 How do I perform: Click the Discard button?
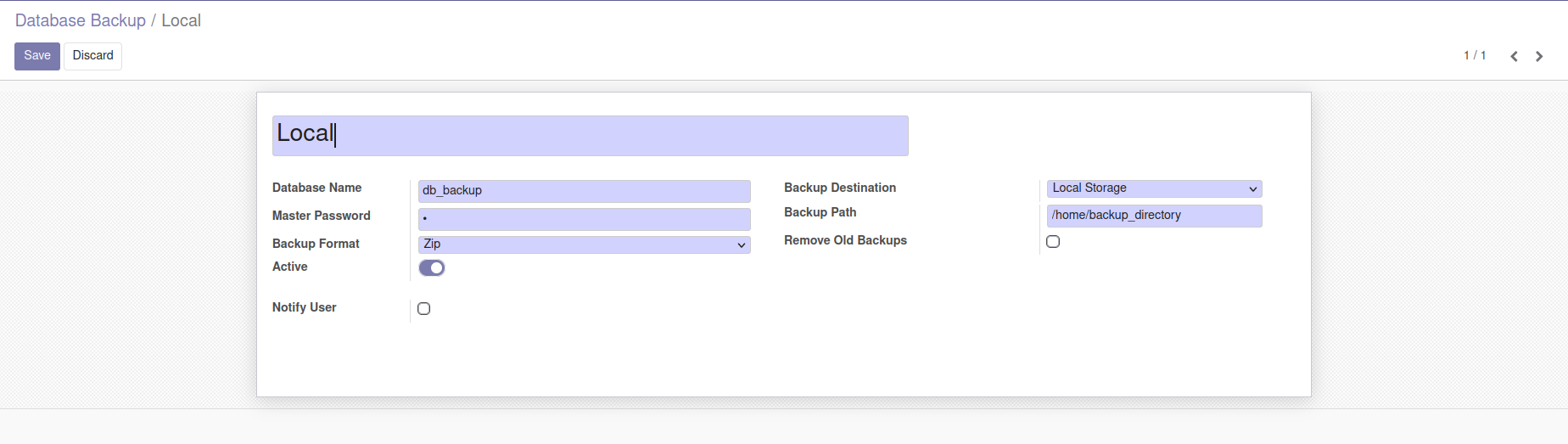(x=92, y=56)
